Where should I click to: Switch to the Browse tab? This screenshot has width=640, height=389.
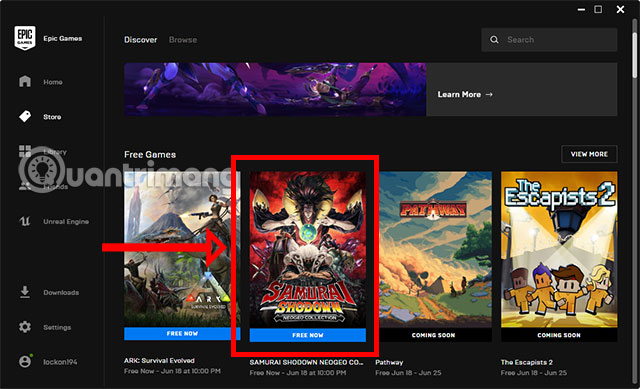[x=183, y=40]
